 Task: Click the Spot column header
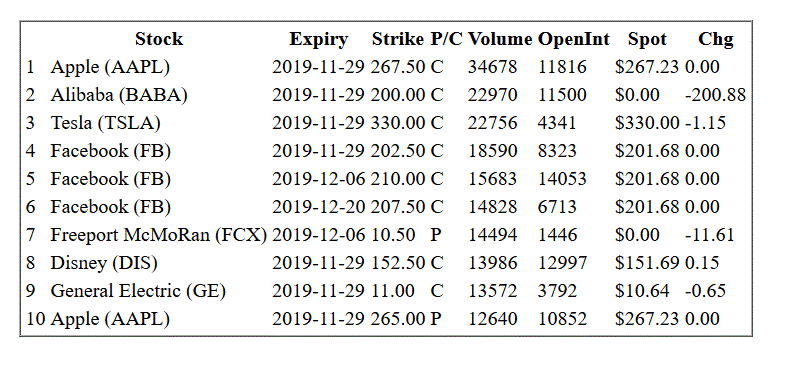(x=647, y=39)
